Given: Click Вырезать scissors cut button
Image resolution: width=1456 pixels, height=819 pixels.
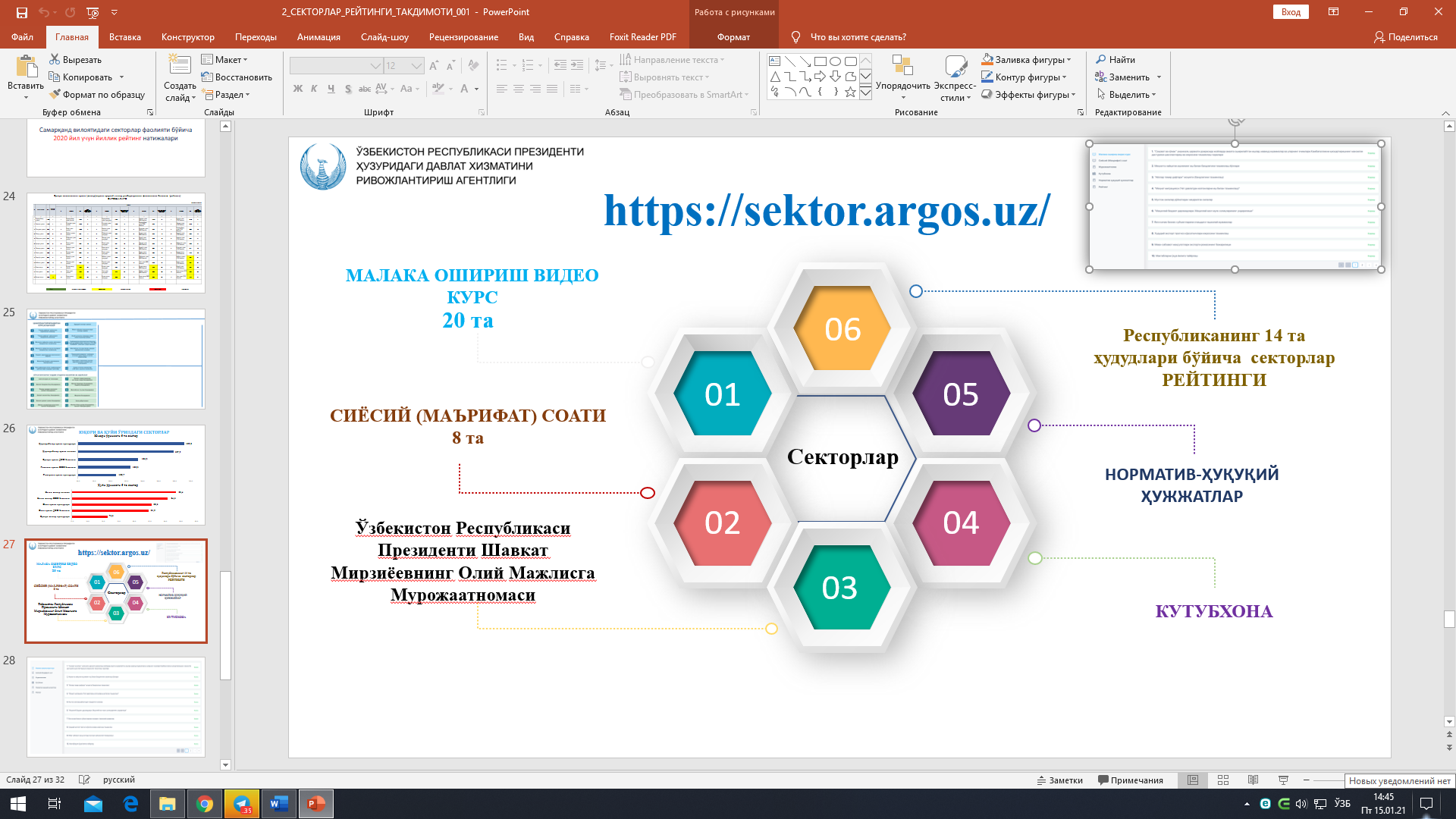Looking at the screenshot, I should 75,59.
